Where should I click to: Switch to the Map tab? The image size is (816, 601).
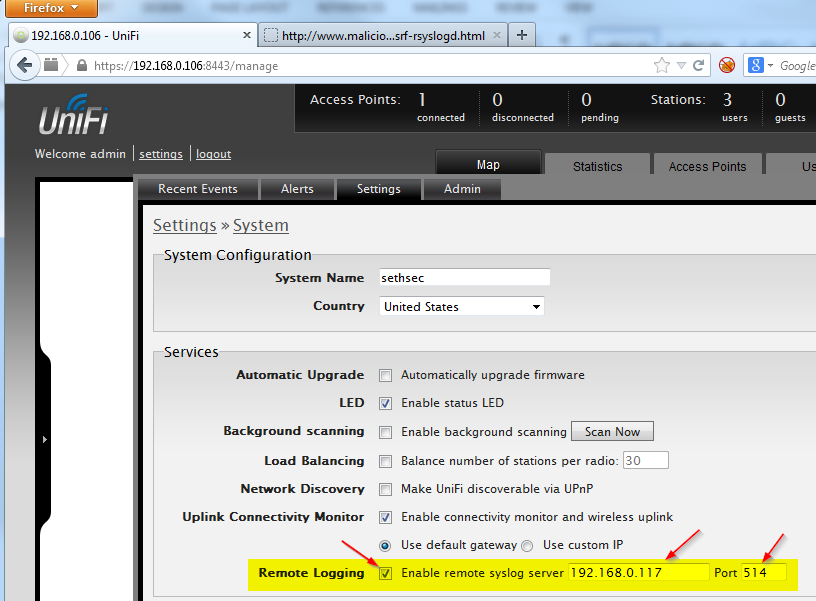pyautogui.click(x=488, y=164)
